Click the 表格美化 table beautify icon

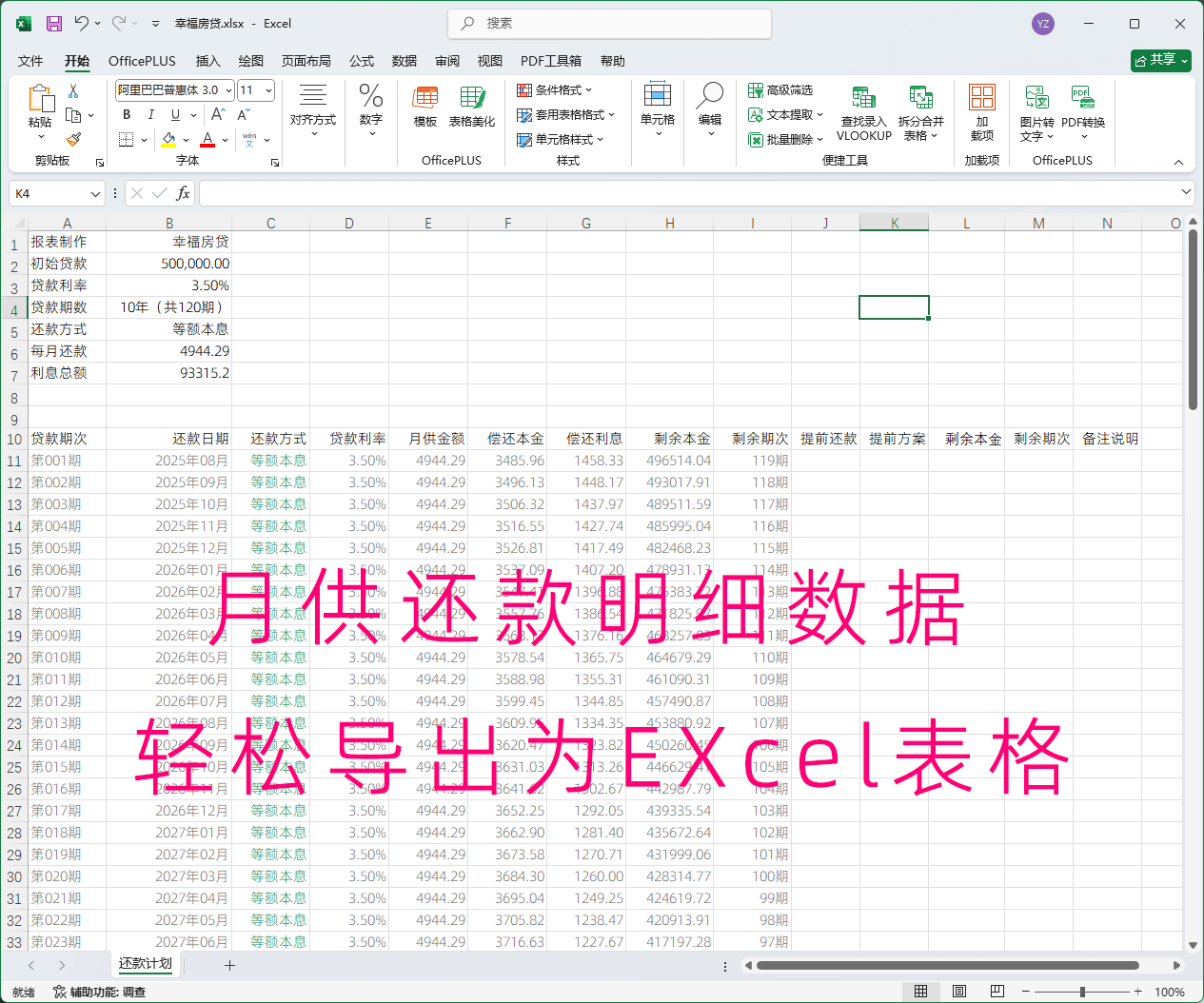tap(472, 107)
